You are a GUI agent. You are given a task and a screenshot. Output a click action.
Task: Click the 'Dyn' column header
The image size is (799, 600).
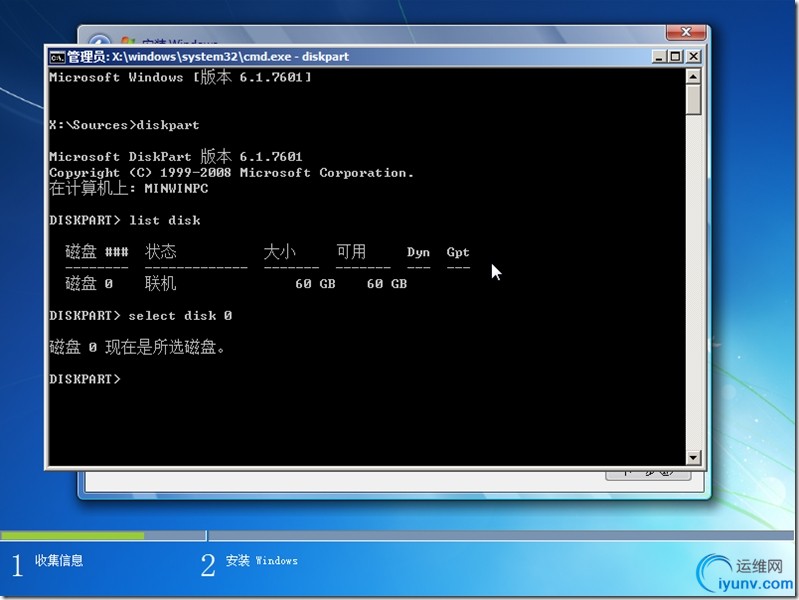(418, 252)
